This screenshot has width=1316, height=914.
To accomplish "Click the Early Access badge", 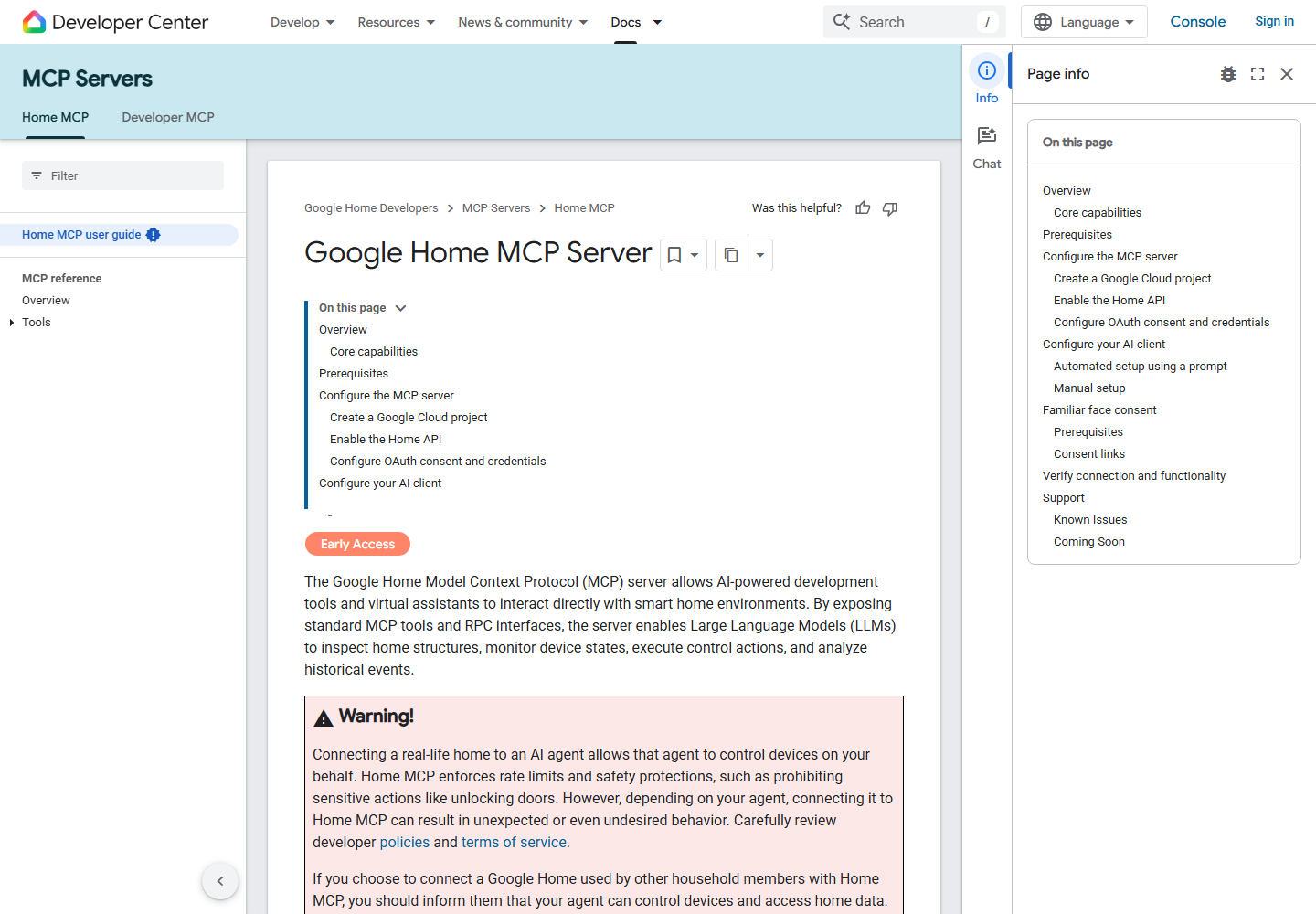I will pos(357,544).
